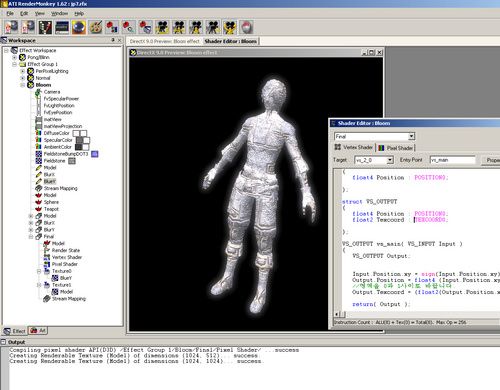500x390 pixels.
Task: Close the Workspace panel
Action: 120,40
